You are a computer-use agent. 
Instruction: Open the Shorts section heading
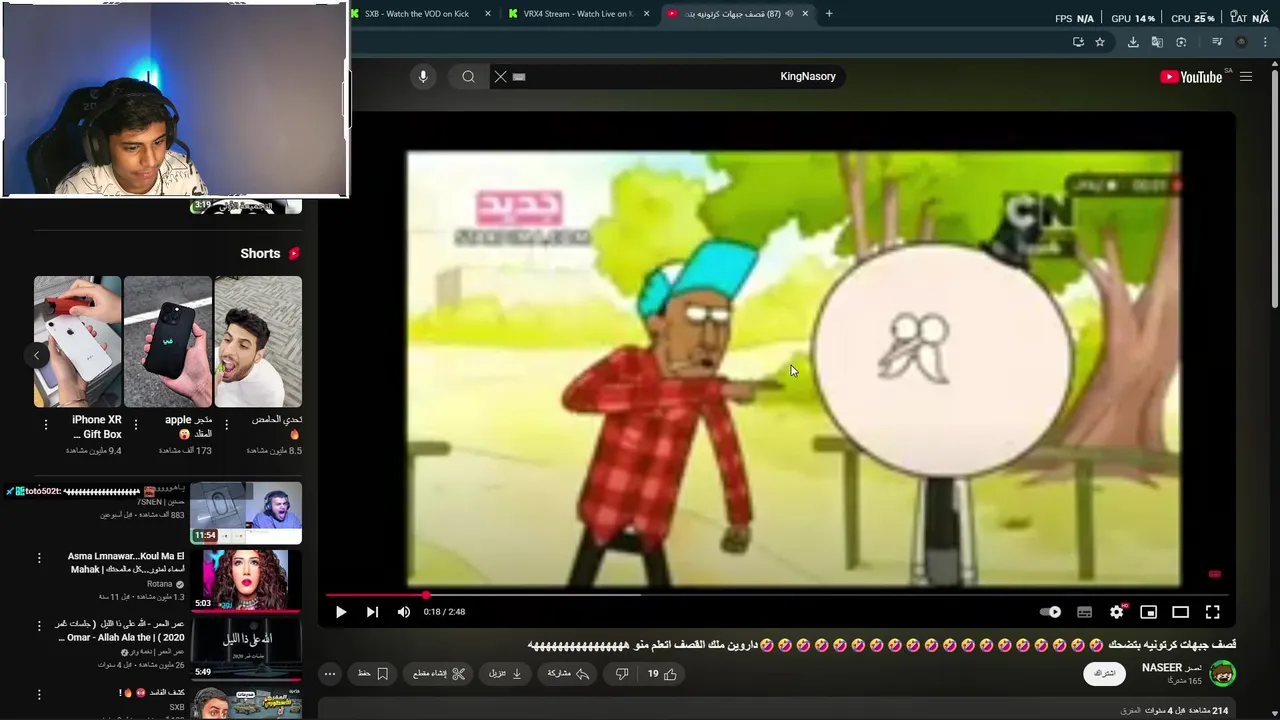click(x=260, y=254)
